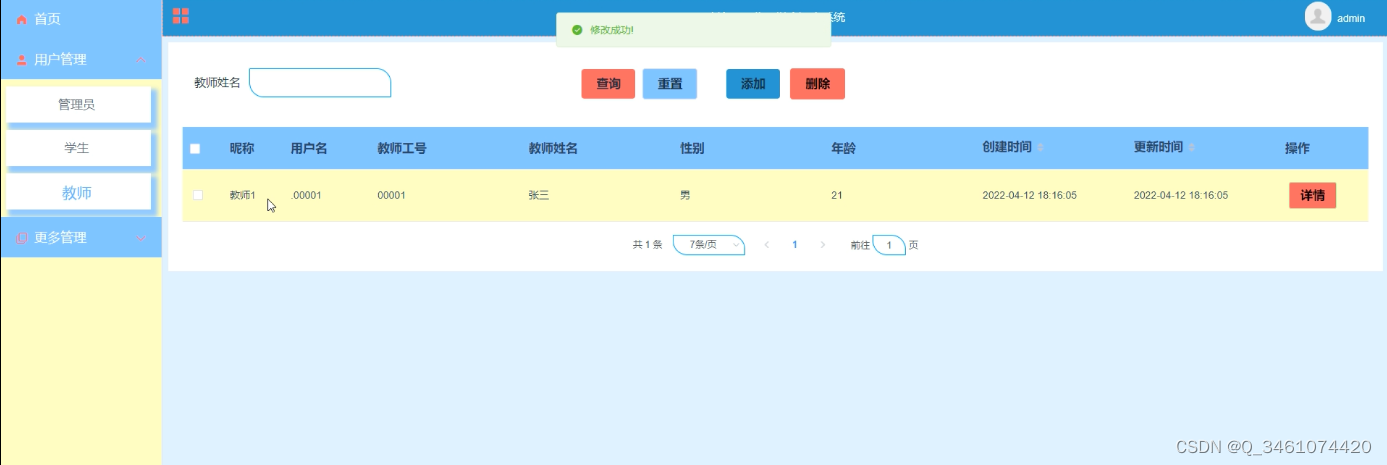This screenshot has height=465, width=1387.
Task: Click the 教师1 nickname cell
Action: 243,195
